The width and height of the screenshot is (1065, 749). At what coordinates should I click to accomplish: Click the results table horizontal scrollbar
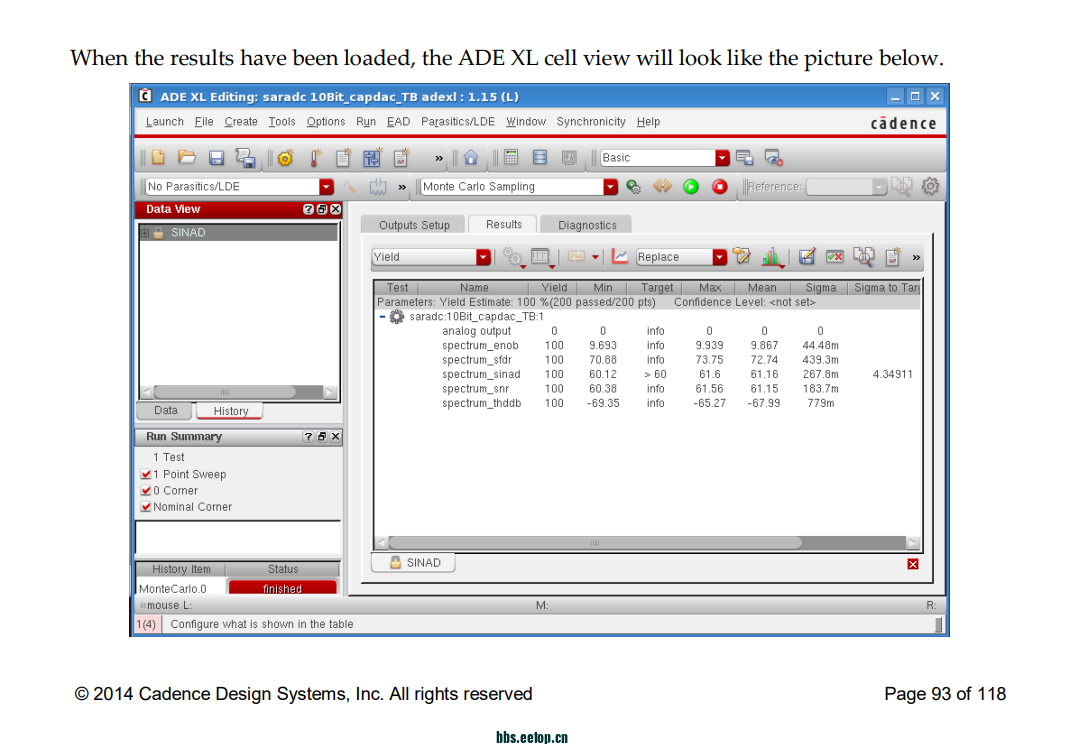click(595, 543)
